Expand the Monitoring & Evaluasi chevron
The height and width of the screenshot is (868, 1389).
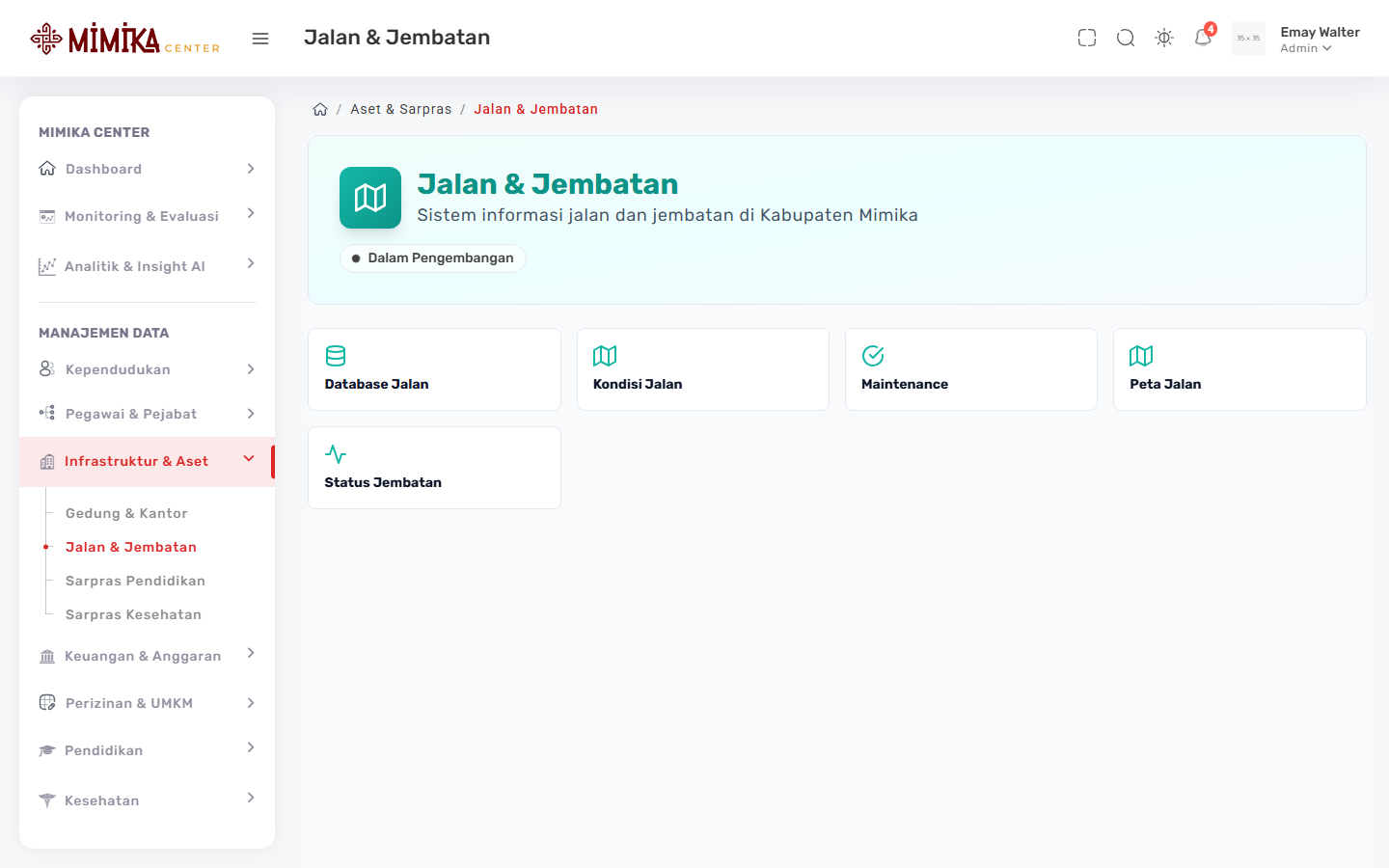251,213
